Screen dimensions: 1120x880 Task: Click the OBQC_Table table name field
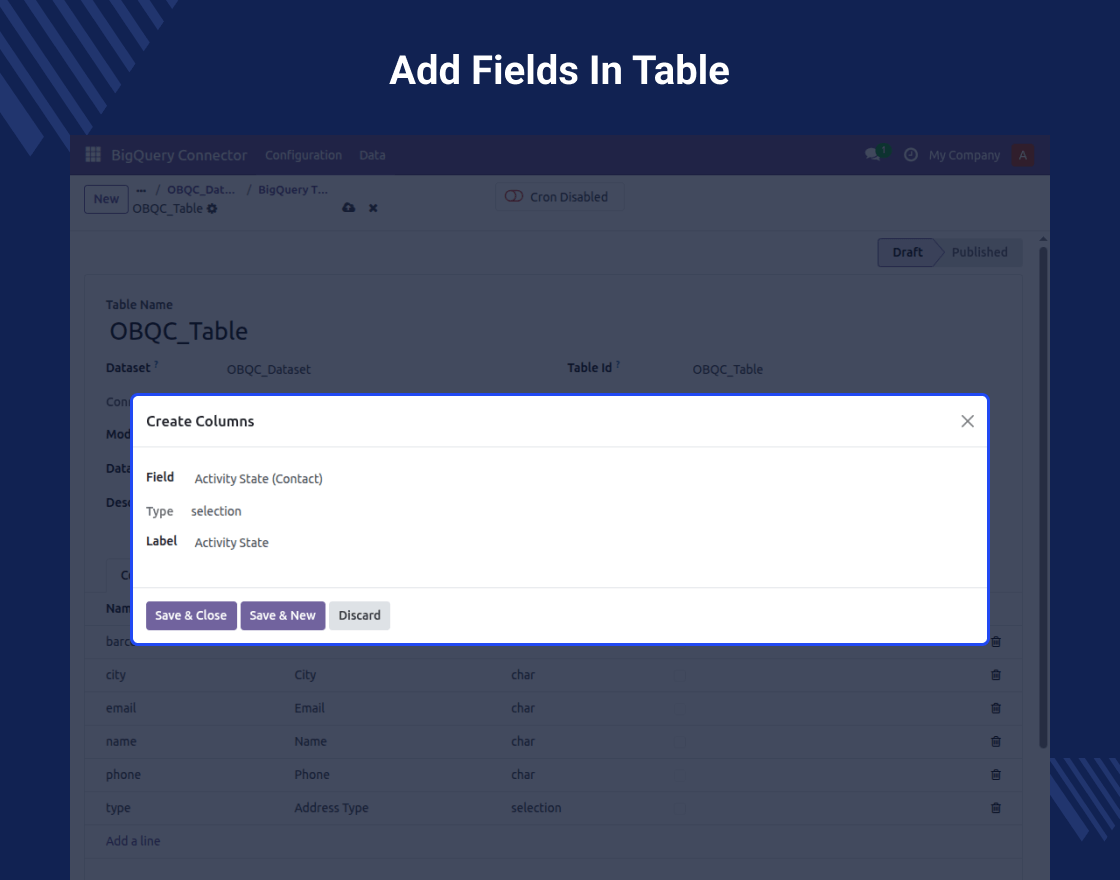pyautogui.click(x=179, y=331)
